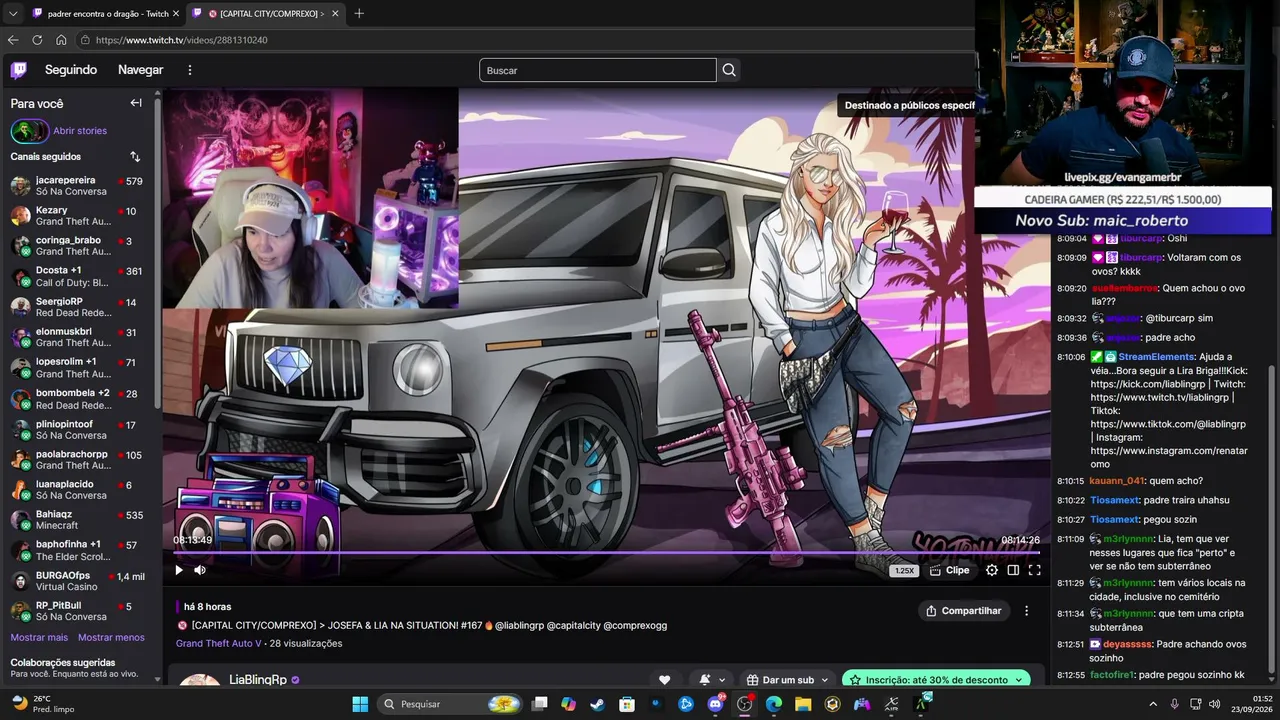The image size is (1280, 720).
Task: Open the LiaBlingRp channel name
Action: (x=258, y=680)
